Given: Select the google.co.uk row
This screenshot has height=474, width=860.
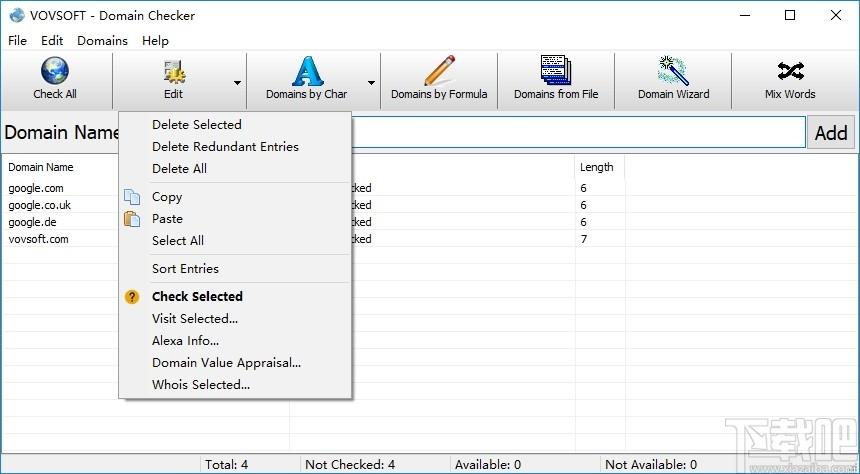Looking at the screenshot, I should [39, 205].
